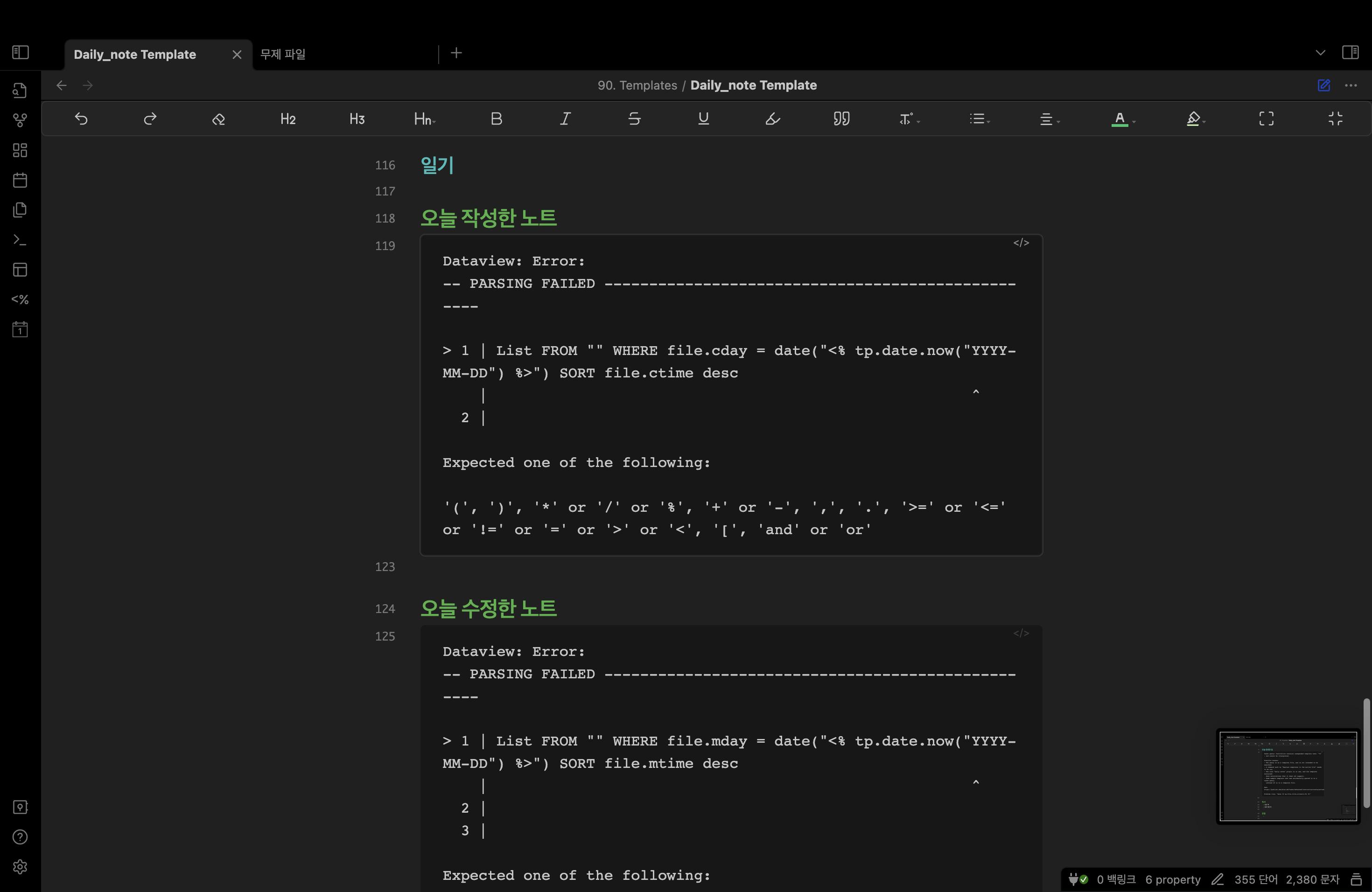The image size is (1372, 892).
Task: Open the settings gear
Action: pyautogui.click(x=20, y=867)
